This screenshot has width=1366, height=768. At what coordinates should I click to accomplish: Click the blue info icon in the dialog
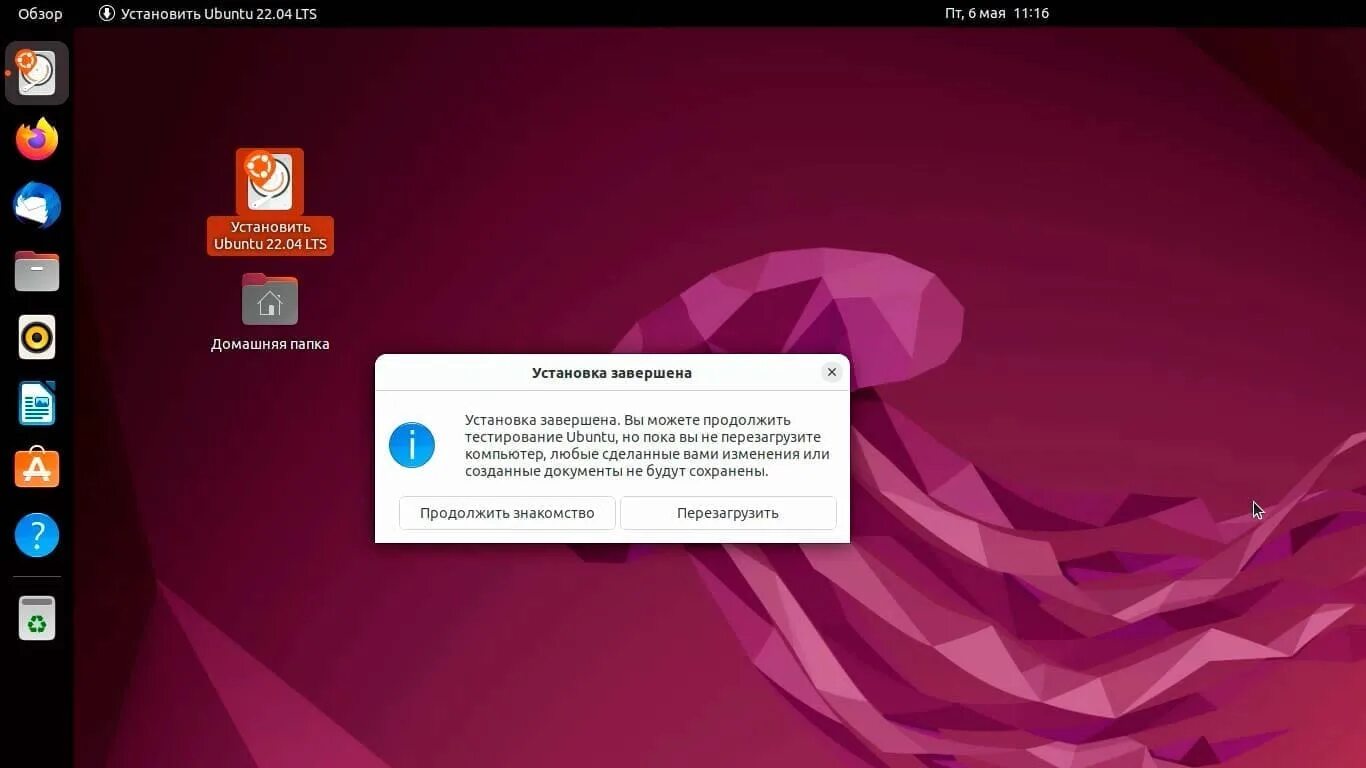(x=412, y=445)
